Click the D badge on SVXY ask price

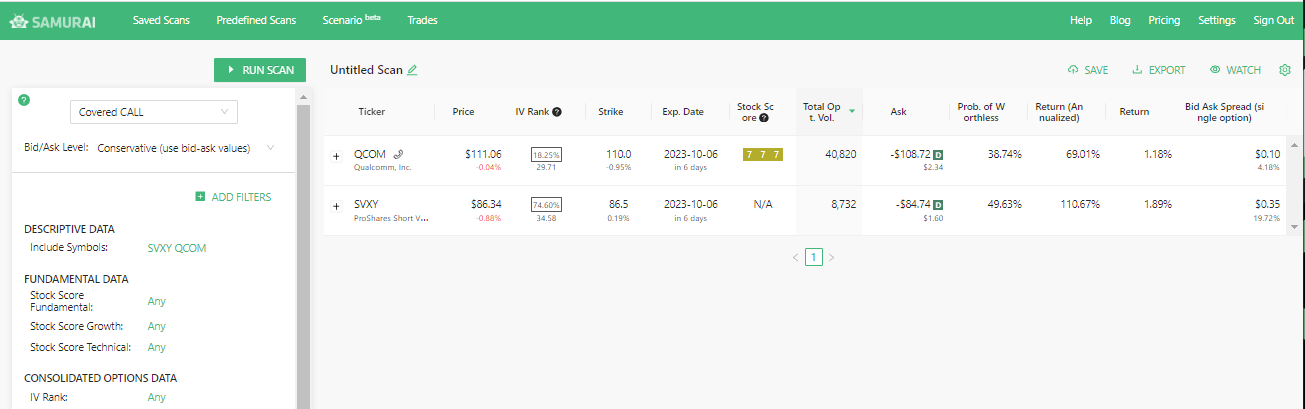(938, 205)
